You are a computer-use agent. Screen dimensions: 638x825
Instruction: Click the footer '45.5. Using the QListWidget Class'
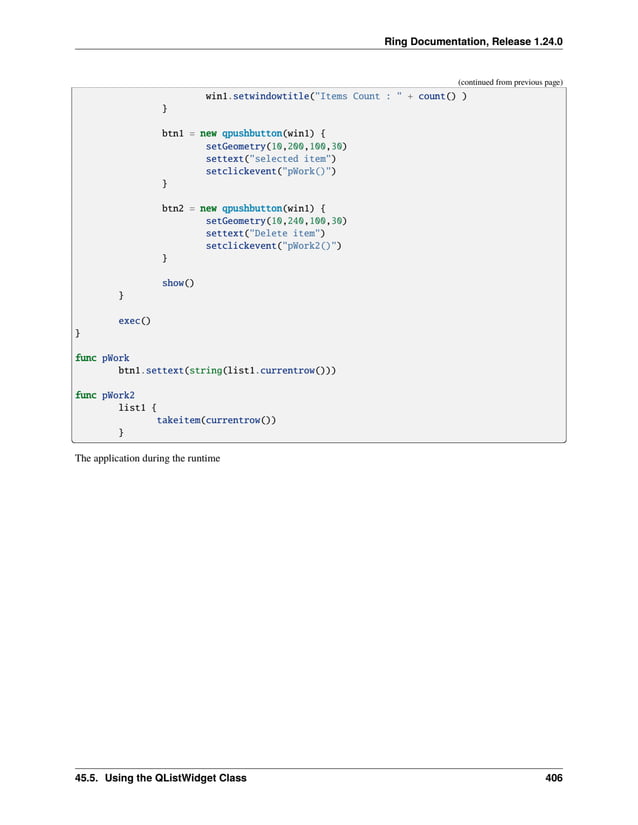(x=160, y=778)
